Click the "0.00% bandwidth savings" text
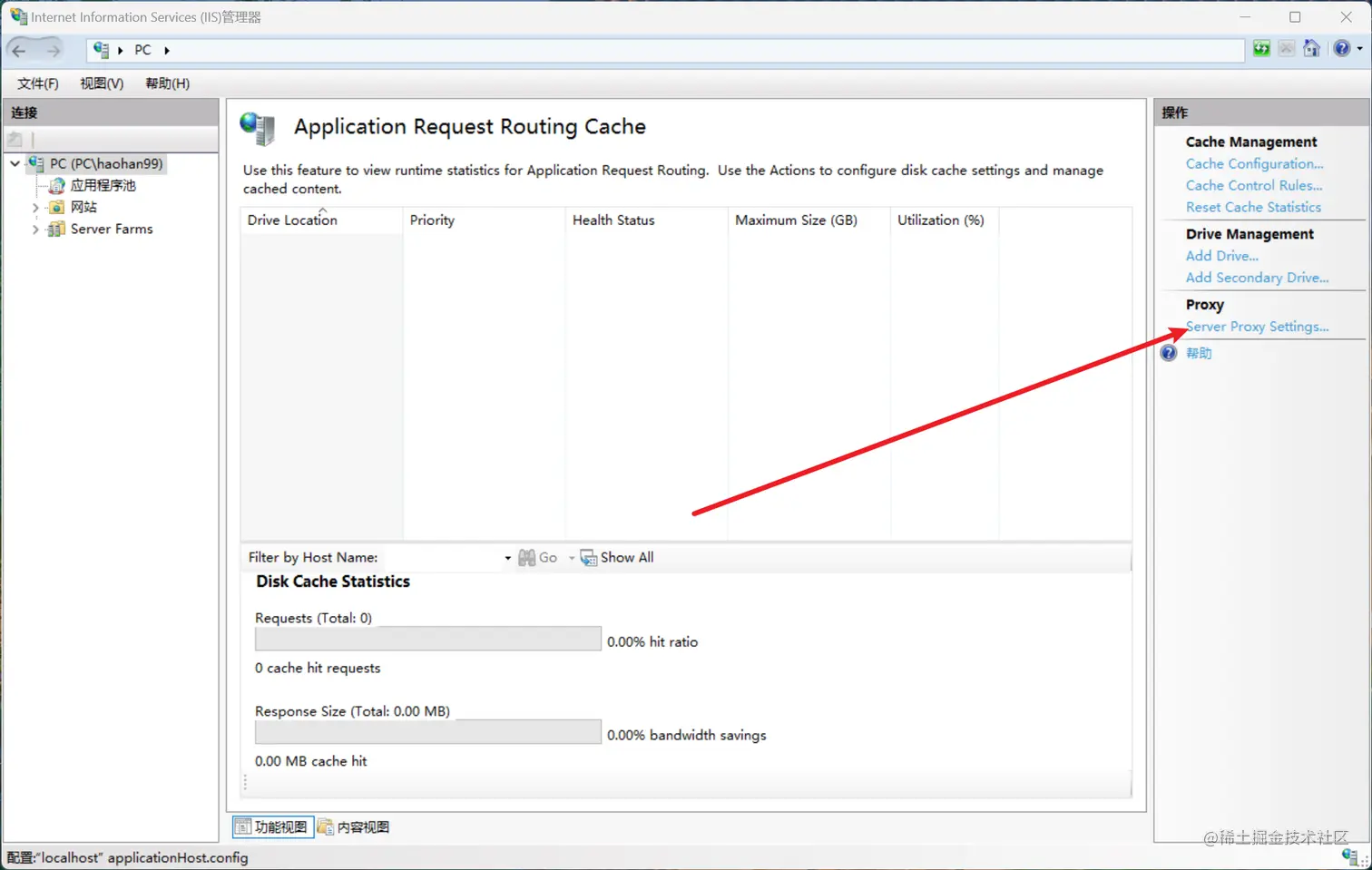Viewport: 1372px width, 870px height. [687, 736]
